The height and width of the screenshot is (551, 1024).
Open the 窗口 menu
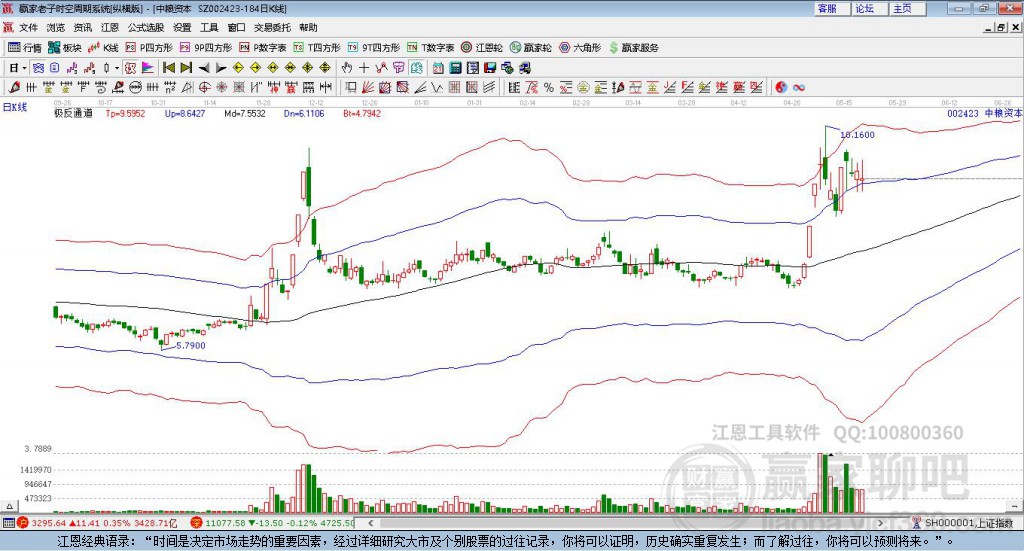(x=236, y=27)
